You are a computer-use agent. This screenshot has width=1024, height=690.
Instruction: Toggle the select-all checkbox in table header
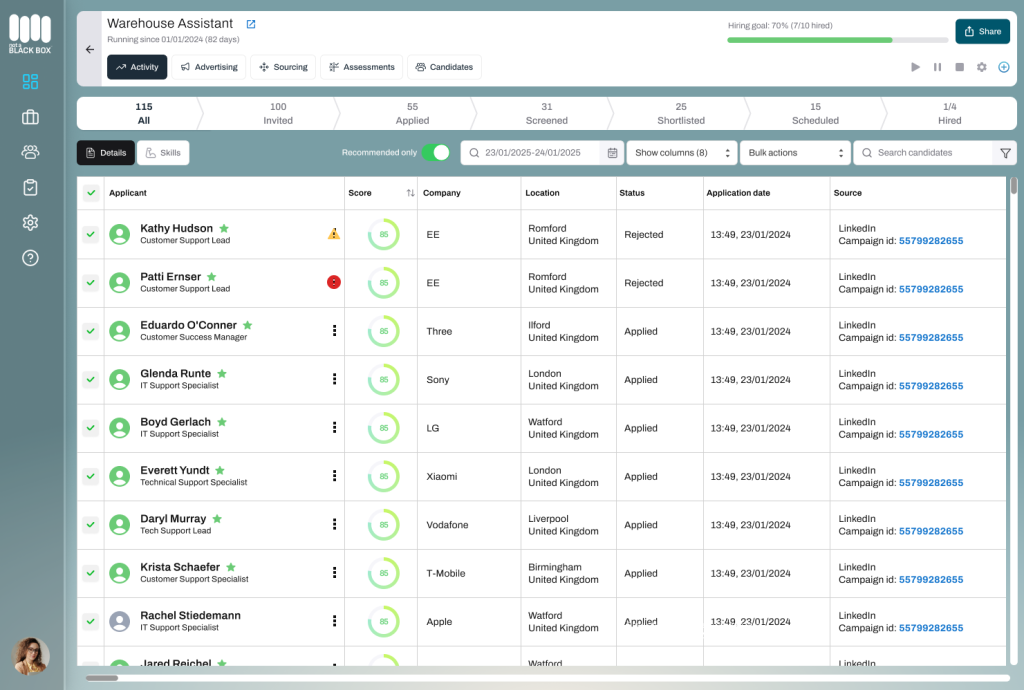[91, 193]
